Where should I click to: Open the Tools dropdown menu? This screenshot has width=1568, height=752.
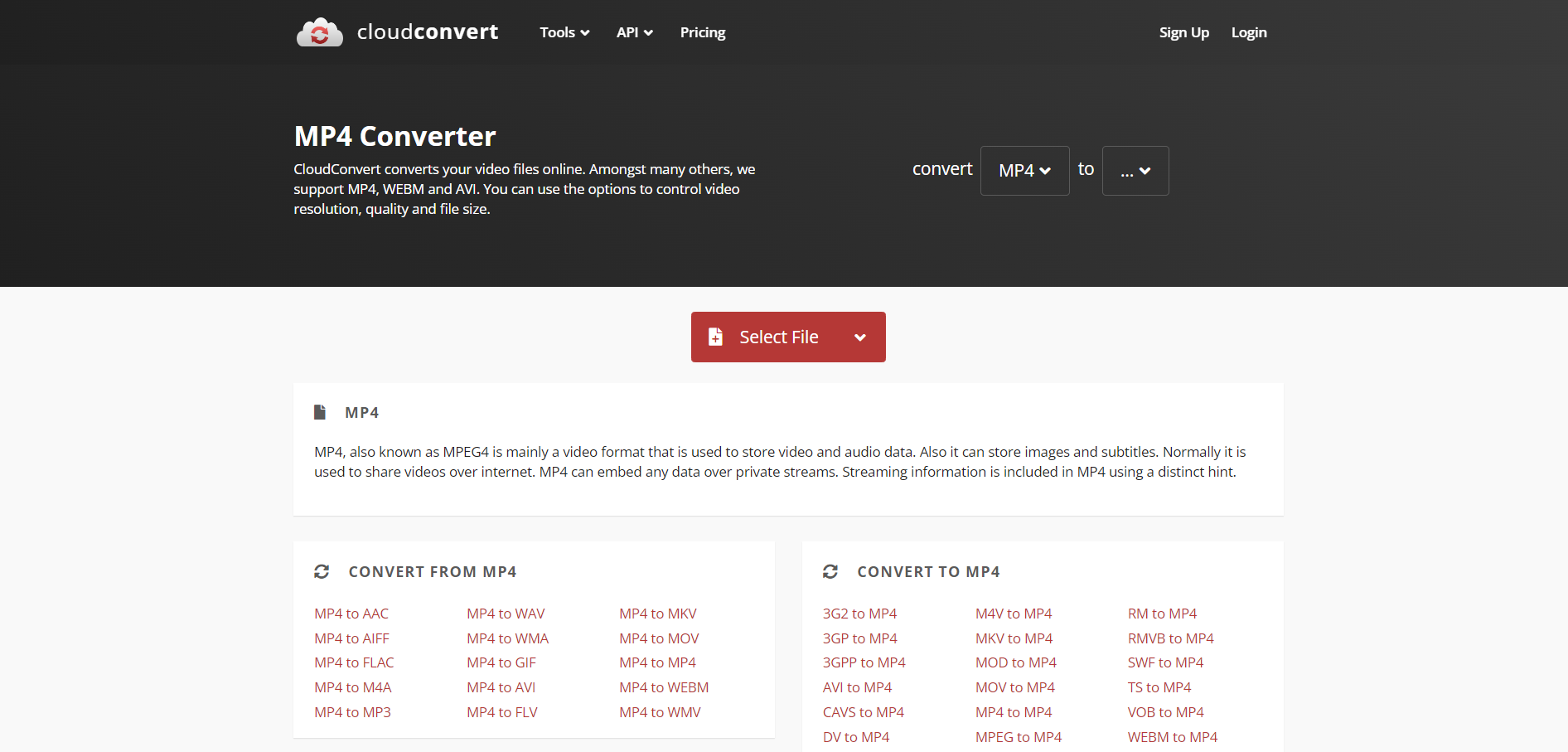coord(564,32)
